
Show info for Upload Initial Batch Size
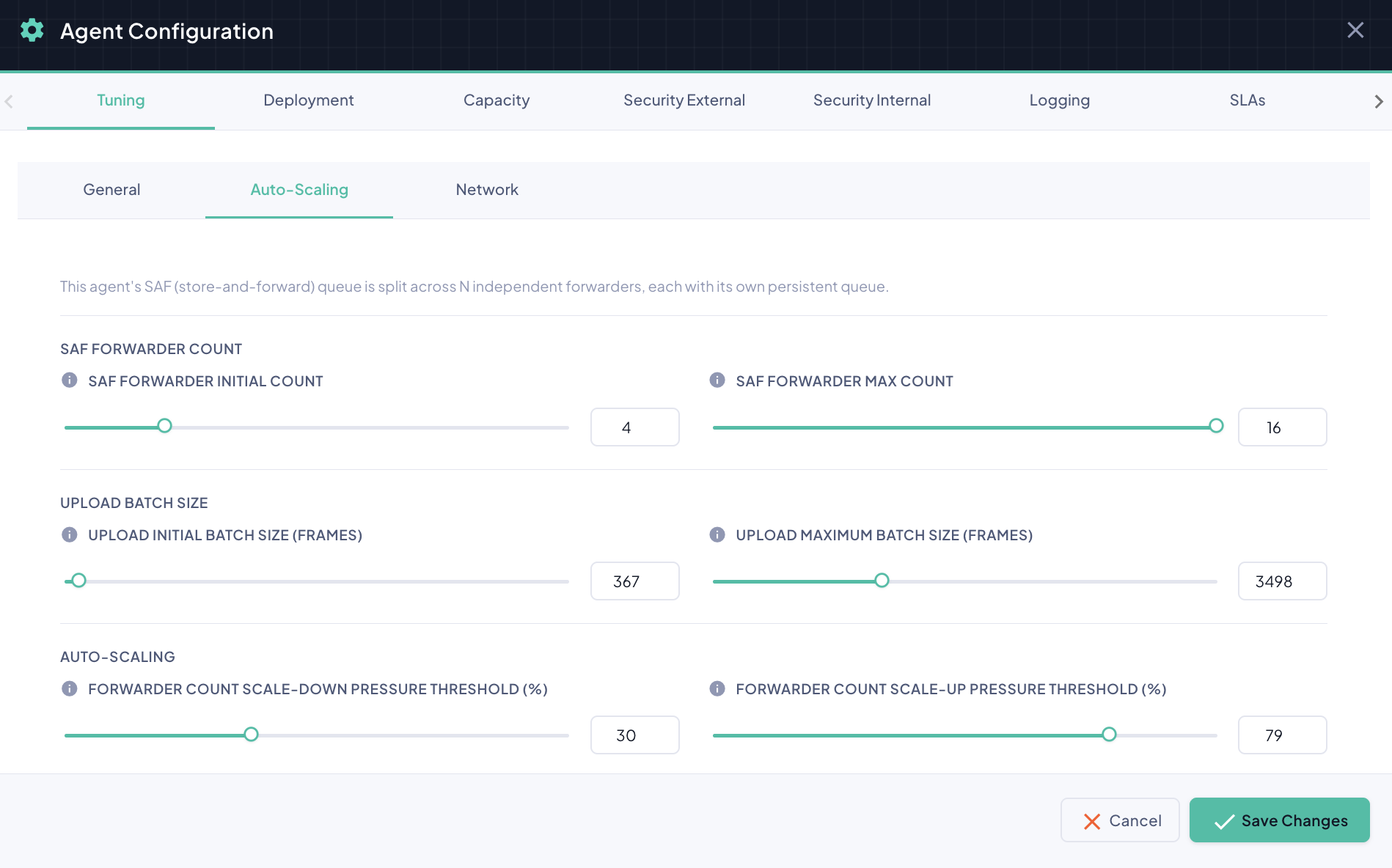(70, 534)
